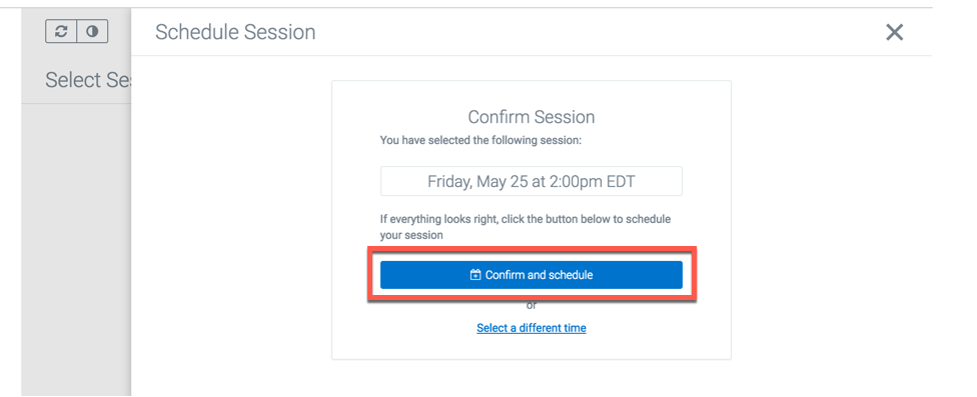The height and width of the screenshot is (397, 977).
Task: Click the dimmed gray background behind the panel
Action: (x=75, y=249)
